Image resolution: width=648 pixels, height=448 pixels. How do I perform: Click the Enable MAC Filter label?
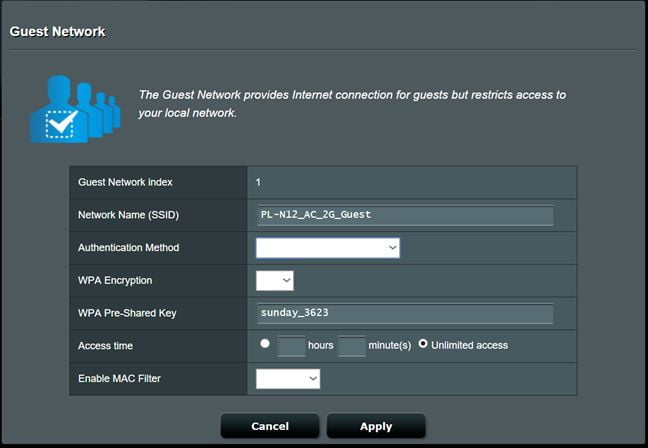(121, 379)
